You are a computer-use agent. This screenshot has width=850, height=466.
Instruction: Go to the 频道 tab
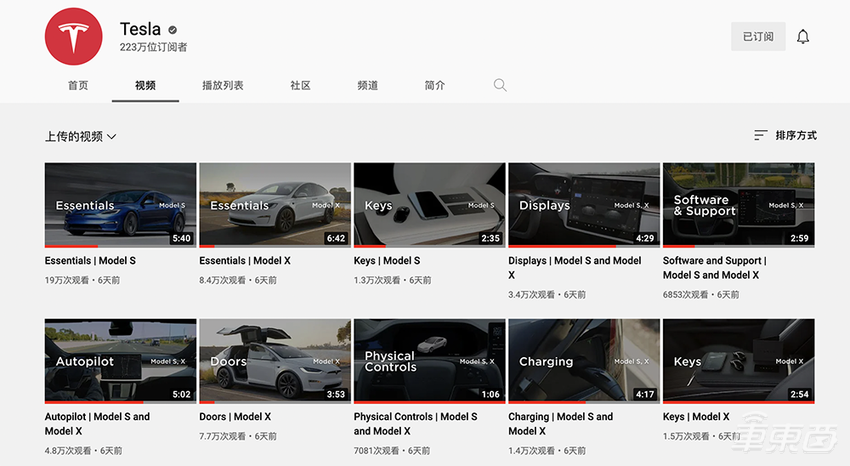pyautogui.click(x=367, y=86)
